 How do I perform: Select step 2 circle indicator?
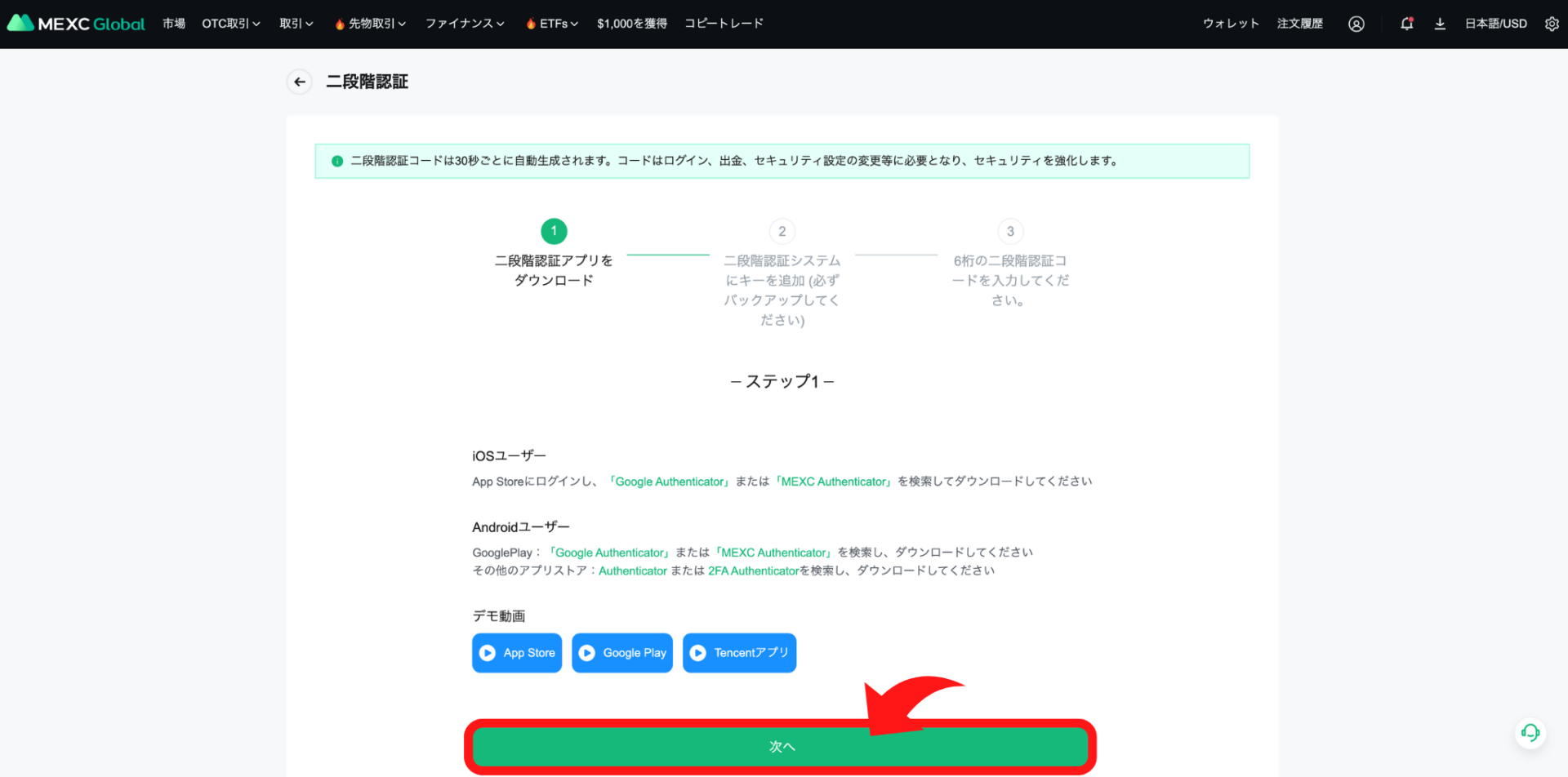tap(782, 231)
